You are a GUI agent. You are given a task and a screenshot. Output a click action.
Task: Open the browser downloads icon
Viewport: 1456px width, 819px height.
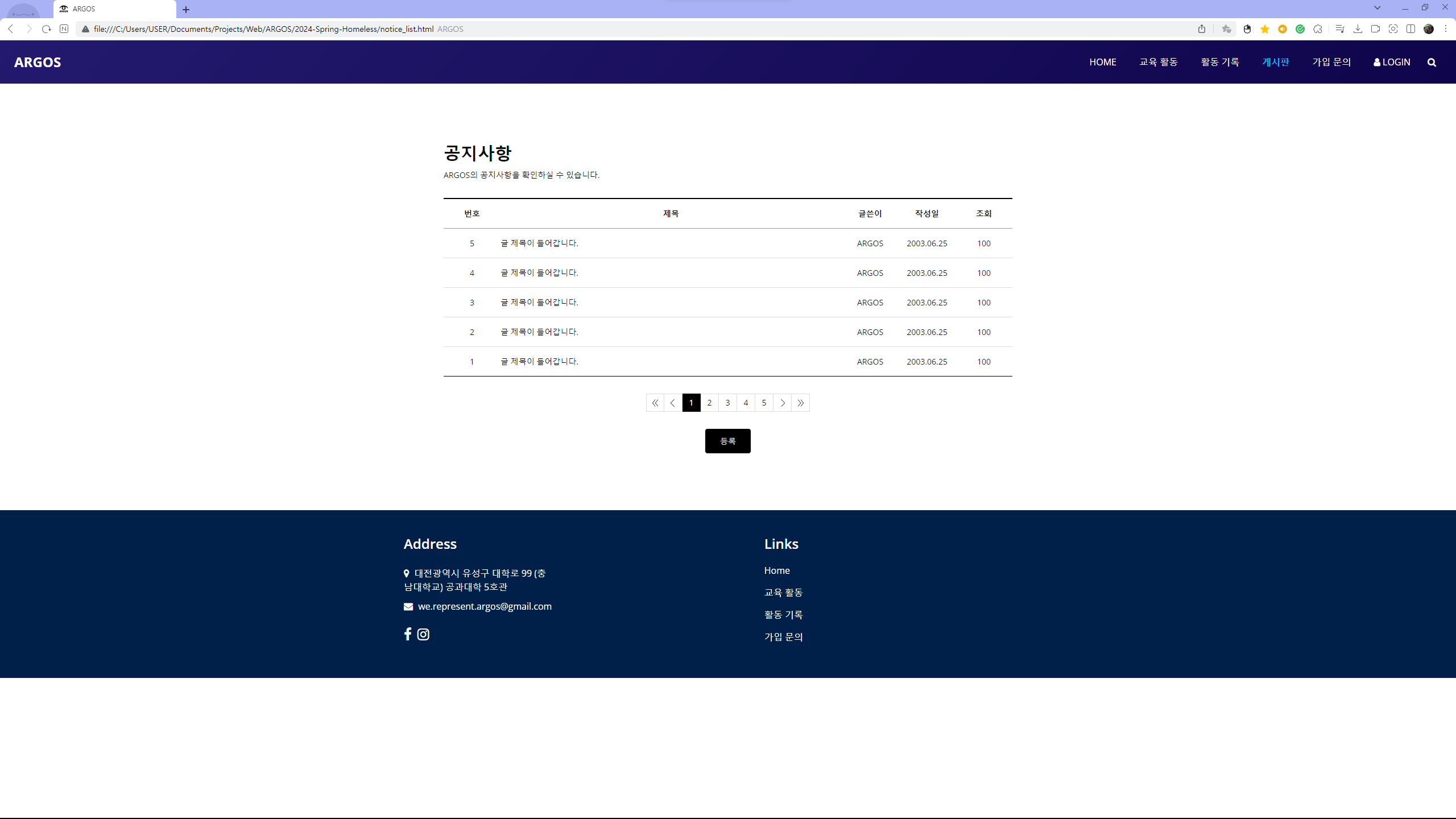[1358, 29]
